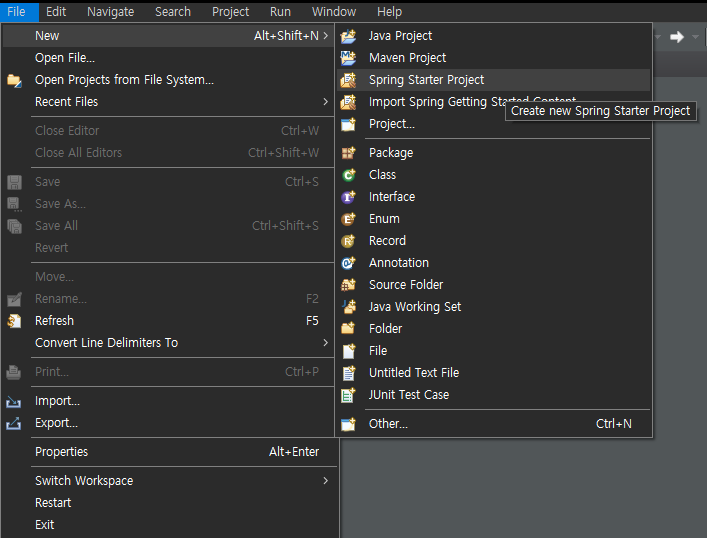707x538 pixels.
Task: Choose Java Project from New submenu
Action: (x=493, y=36)
